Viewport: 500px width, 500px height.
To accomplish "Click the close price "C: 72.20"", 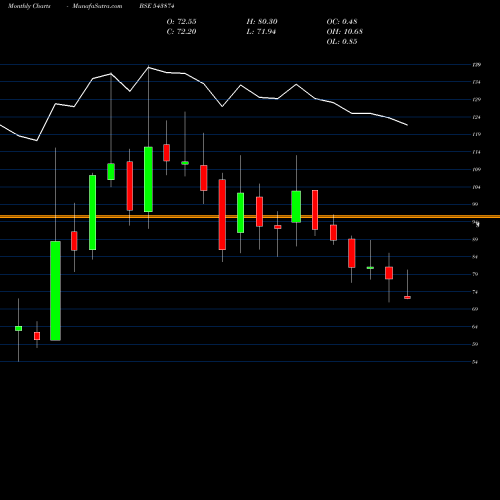I will click(182, 32).
